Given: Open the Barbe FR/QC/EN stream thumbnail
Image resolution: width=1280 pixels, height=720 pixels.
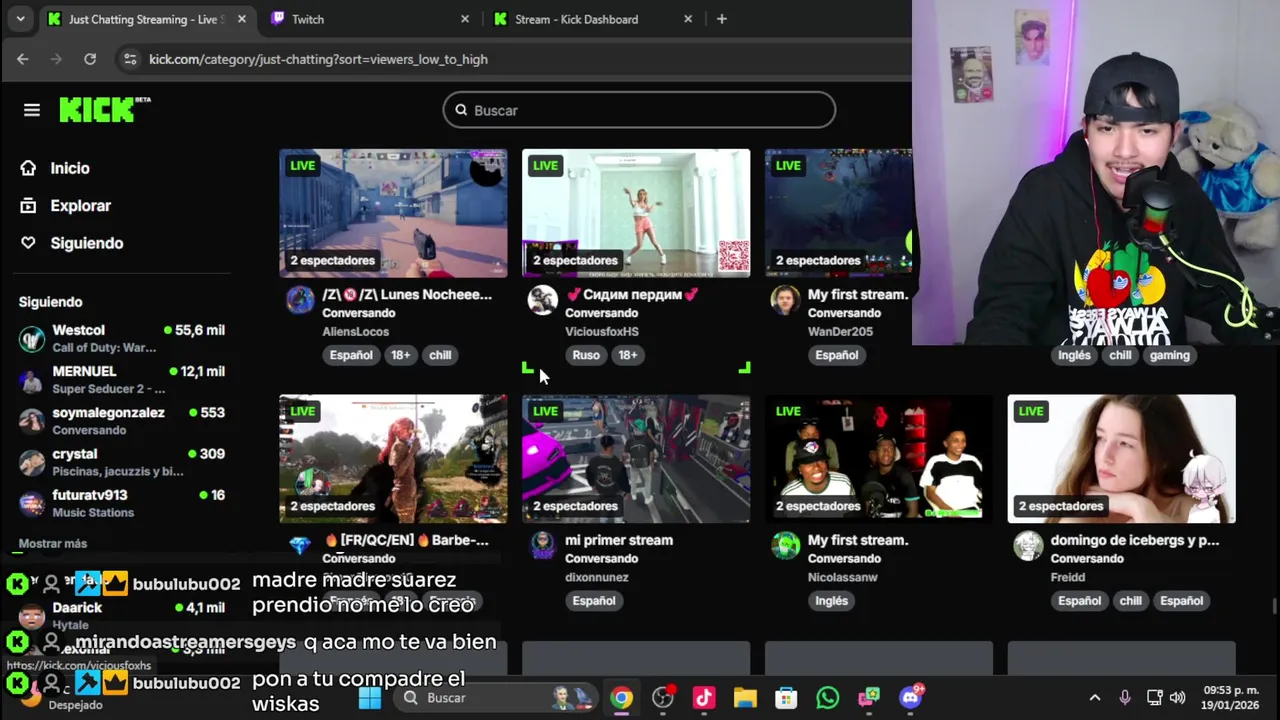Looking at the screenshot, I should click(x=393, y=458).
